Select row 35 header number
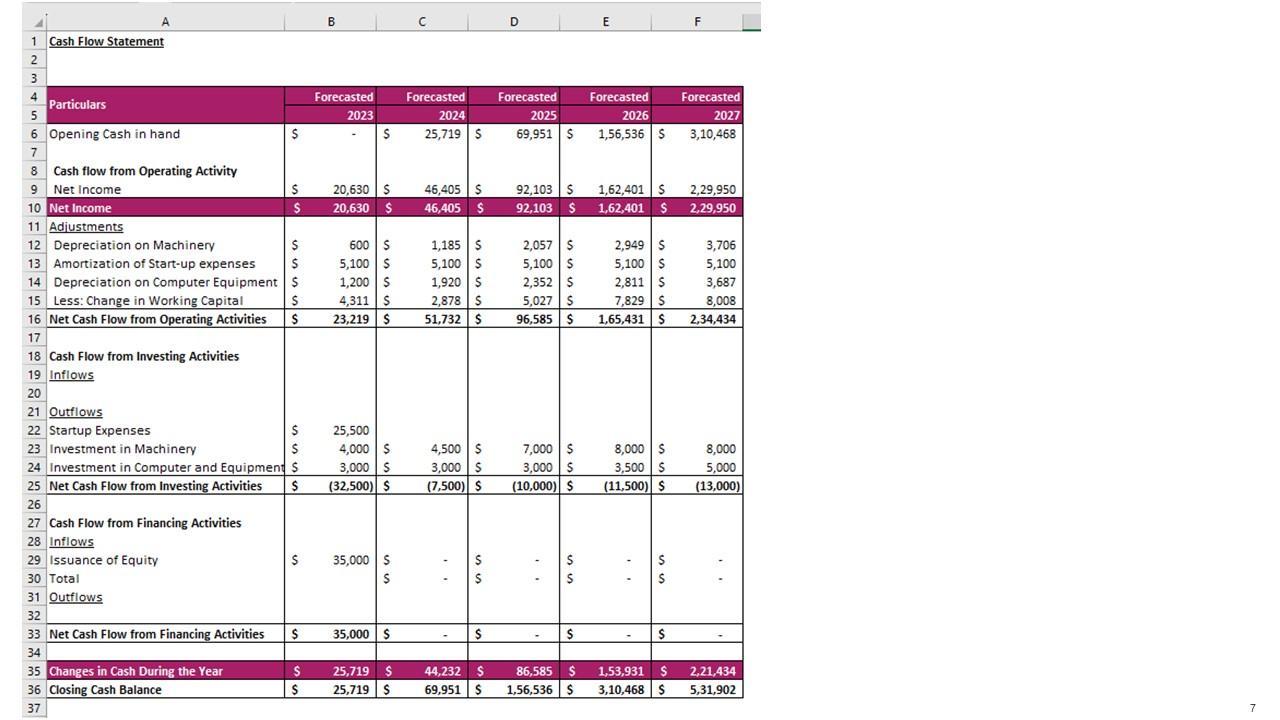Image resolution: width=1280 pixels, height=720 pixels. coord(34,671)
